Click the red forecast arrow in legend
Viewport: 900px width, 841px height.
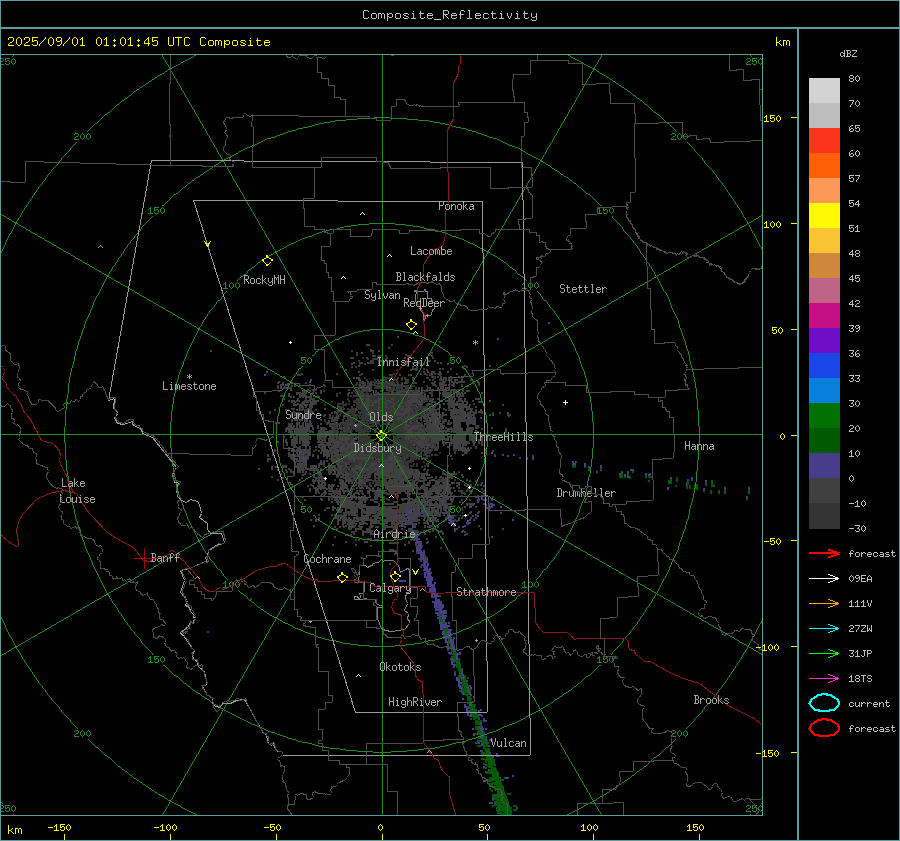pos(824,553)
